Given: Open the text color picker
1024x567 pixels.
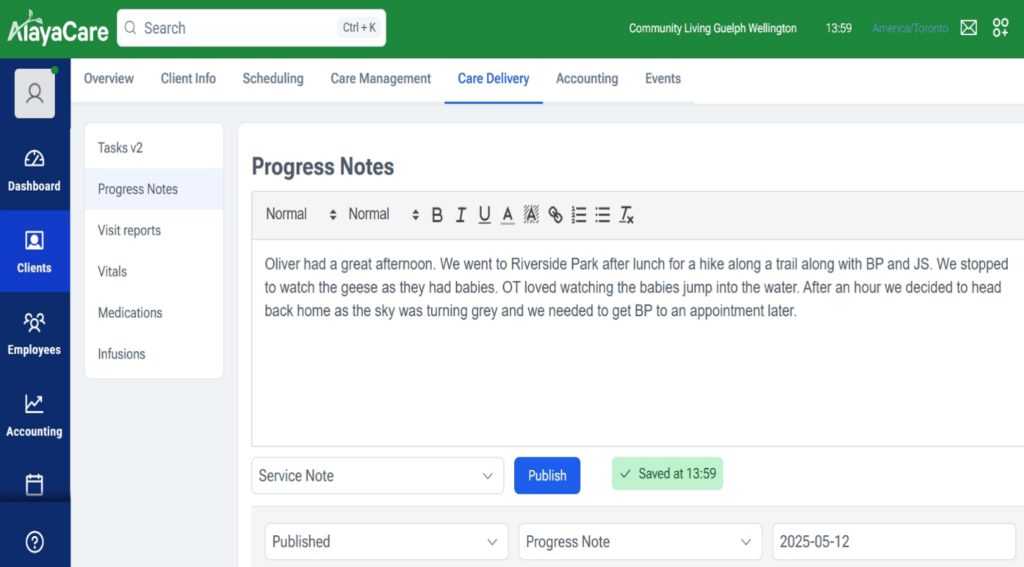Looking at the screenshot, I should 507,215.
